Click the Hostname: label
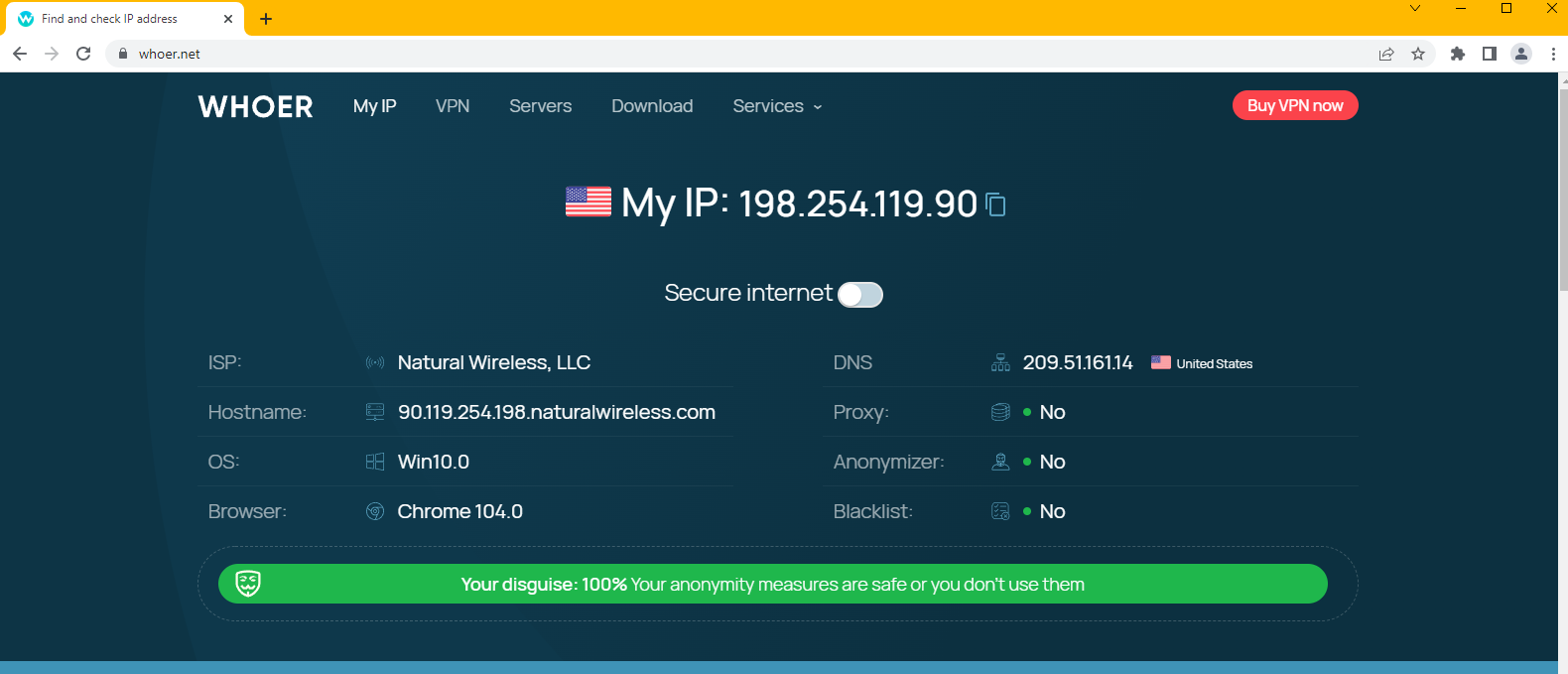The image size is (1568, 674). click(257, 412)
